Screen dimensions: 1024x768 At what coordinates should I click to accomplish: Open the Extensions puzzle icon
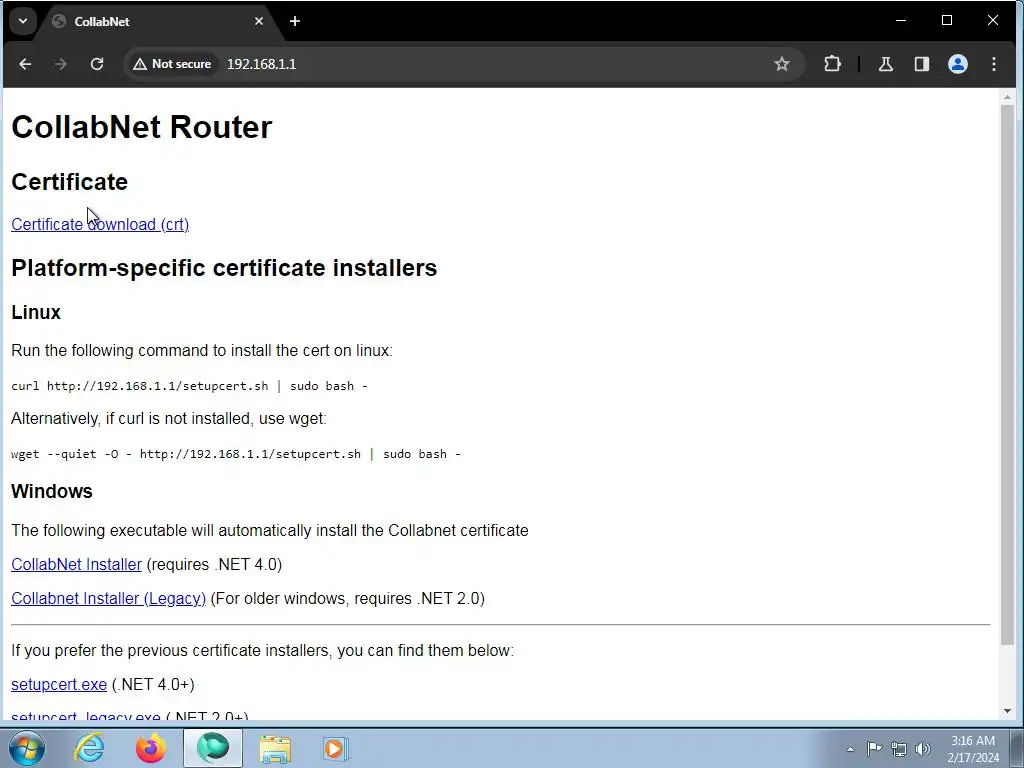click(x=832, y=64)
